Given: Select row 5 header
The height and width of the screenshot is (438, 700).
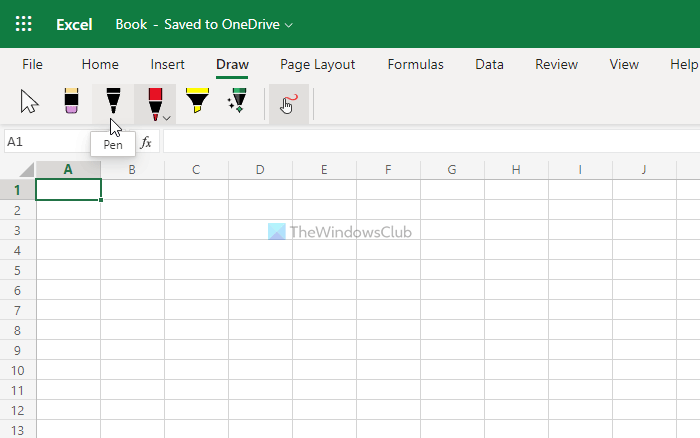Looking at the screenshot, I should (17, 270).
